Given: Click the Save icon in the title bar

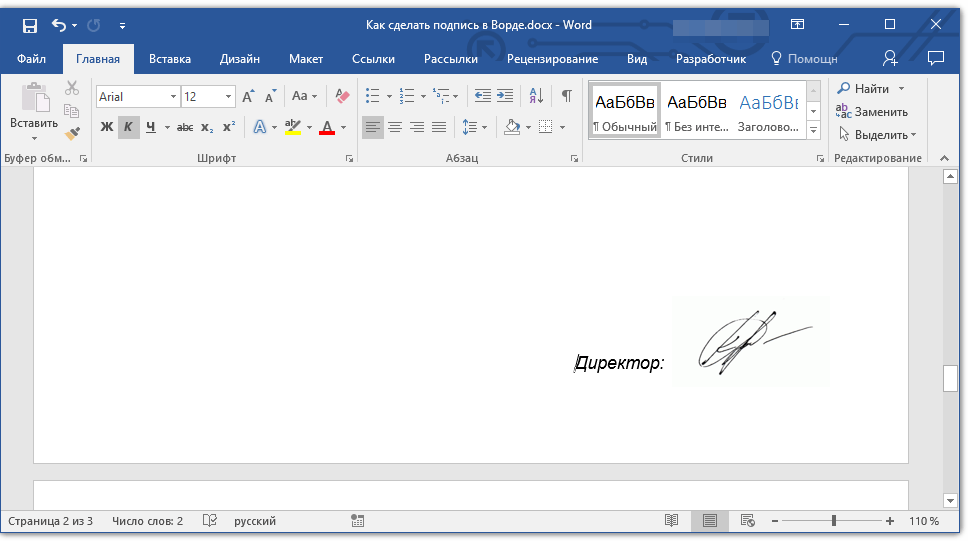Looking at the screenshot, I should tap(30, 25).
